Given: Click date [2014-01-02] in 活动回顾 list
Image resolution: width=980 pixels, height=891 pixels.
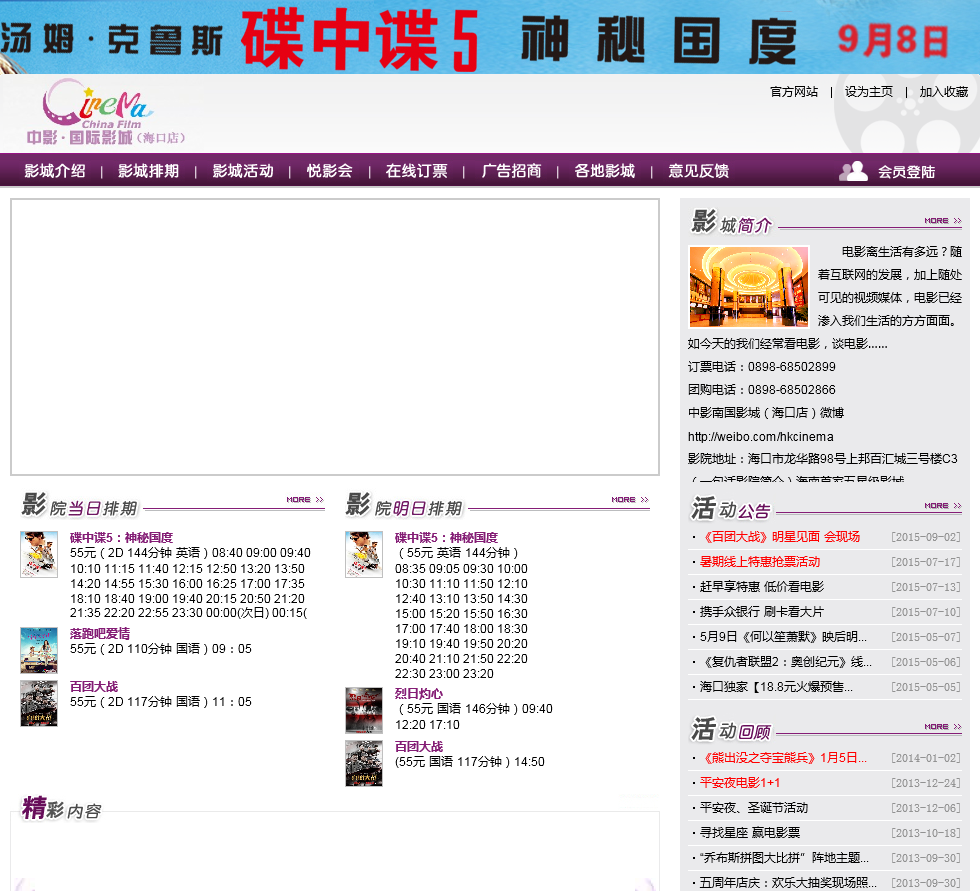Looking at the screenshot, I should click(x=926, y=758).
